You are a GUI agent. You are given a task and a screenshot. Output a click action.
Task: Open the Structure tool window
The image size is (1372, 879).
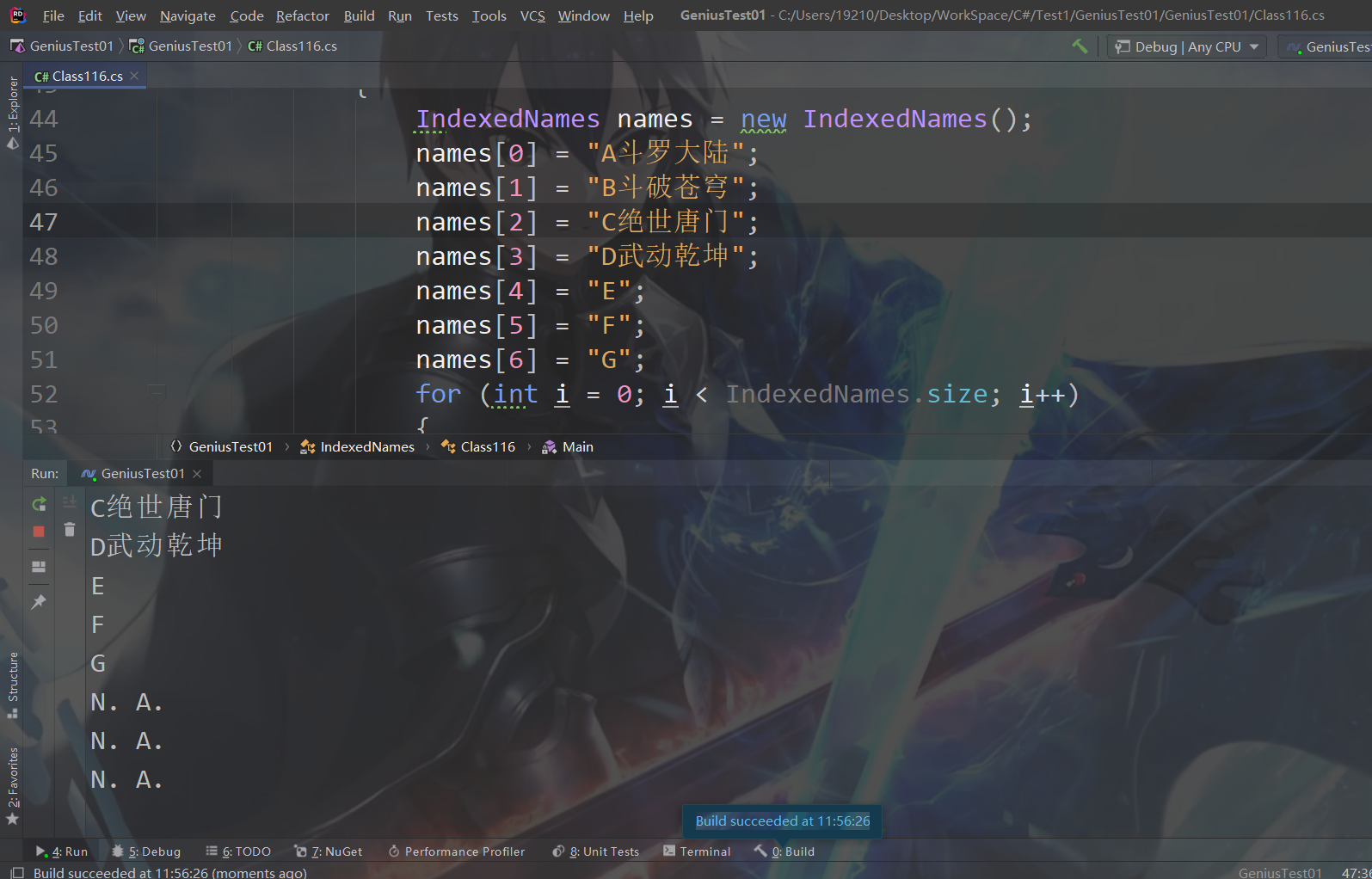(13, 685)
